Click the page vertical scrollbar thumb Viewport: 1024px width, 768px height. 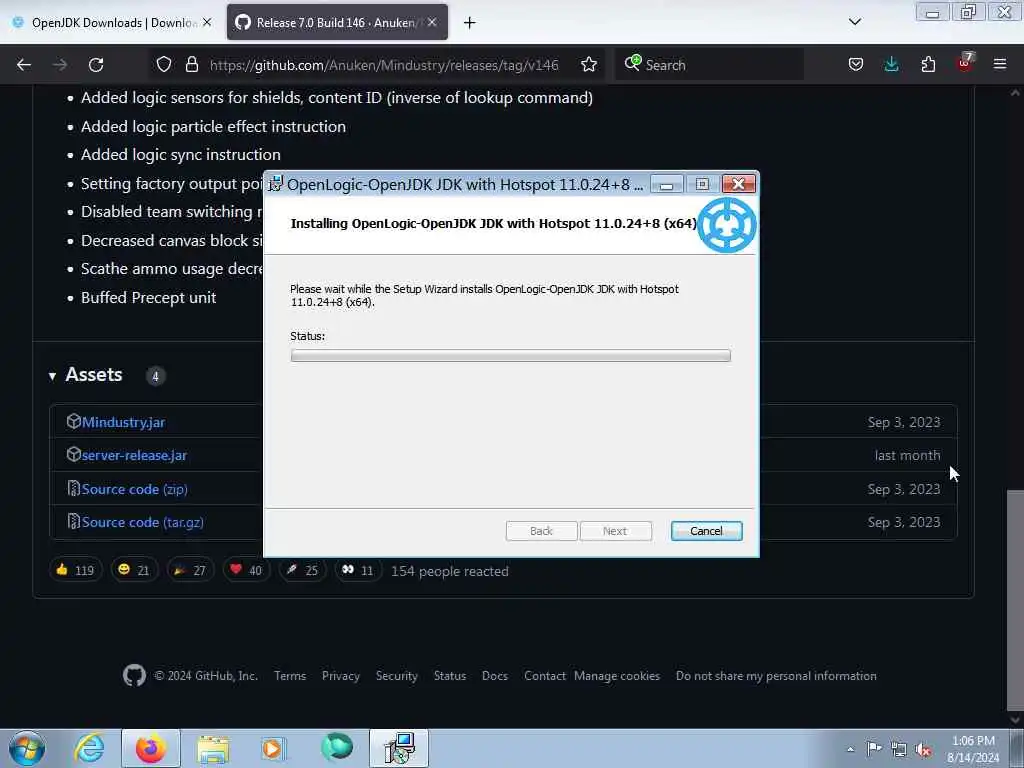pos(1015,598)
